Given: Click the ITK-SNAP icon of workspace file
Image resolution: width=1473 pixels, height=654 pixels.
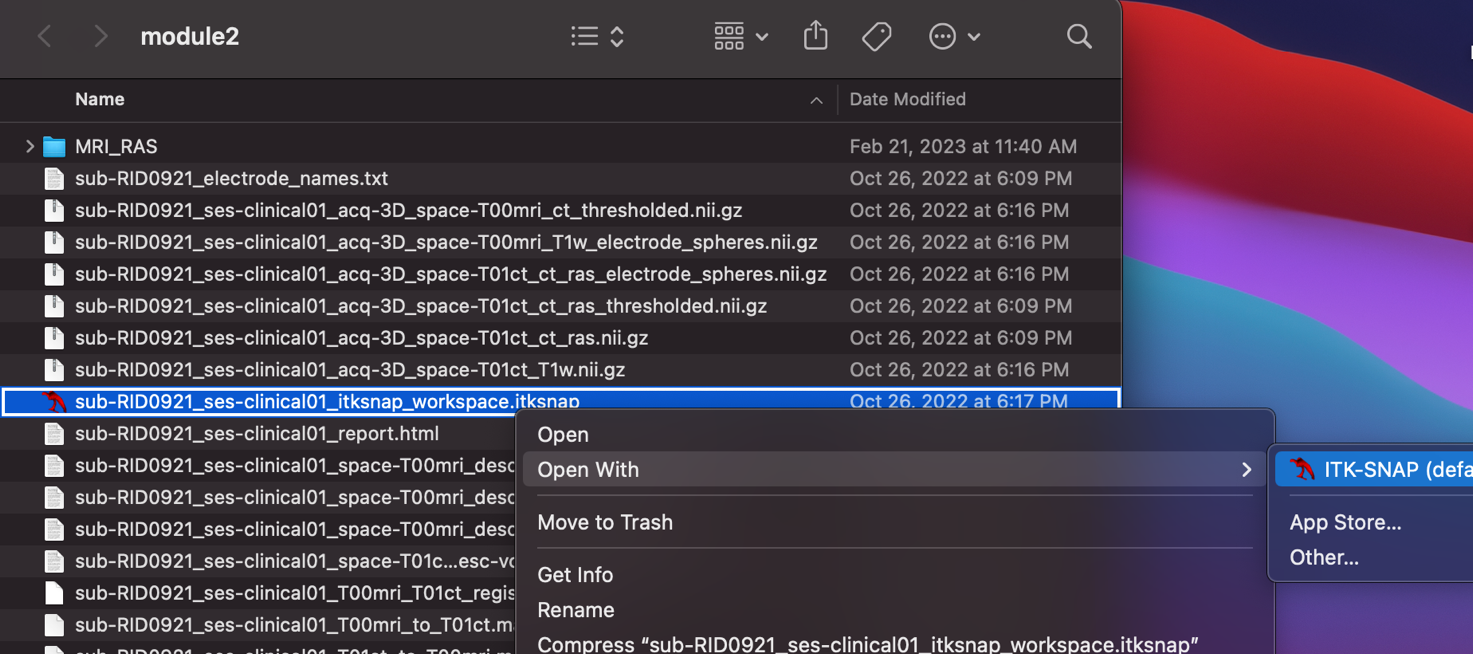Looking at the screenshot, I should tap(54, 401).
